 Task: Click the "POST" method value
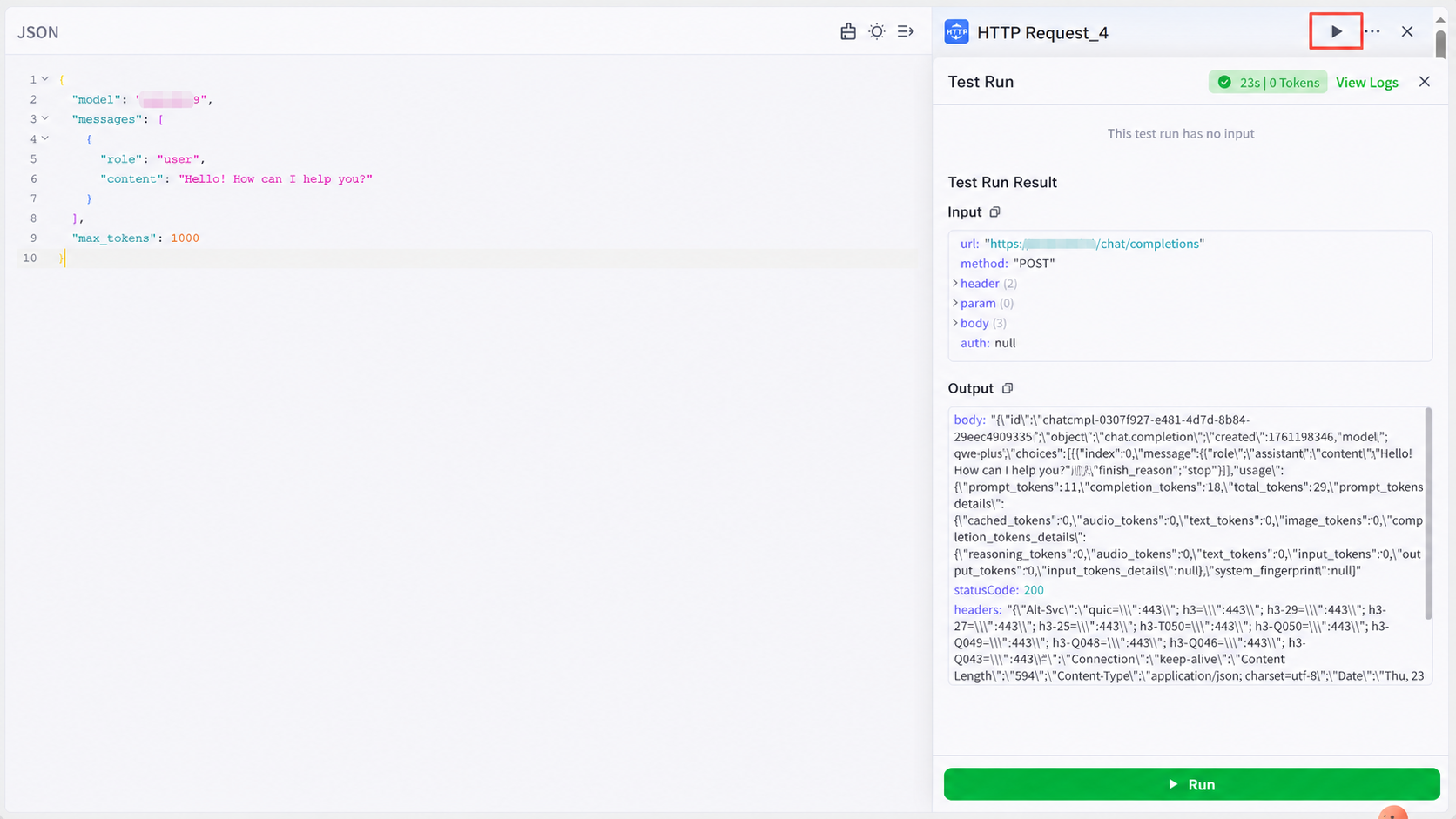[1034, 264]
